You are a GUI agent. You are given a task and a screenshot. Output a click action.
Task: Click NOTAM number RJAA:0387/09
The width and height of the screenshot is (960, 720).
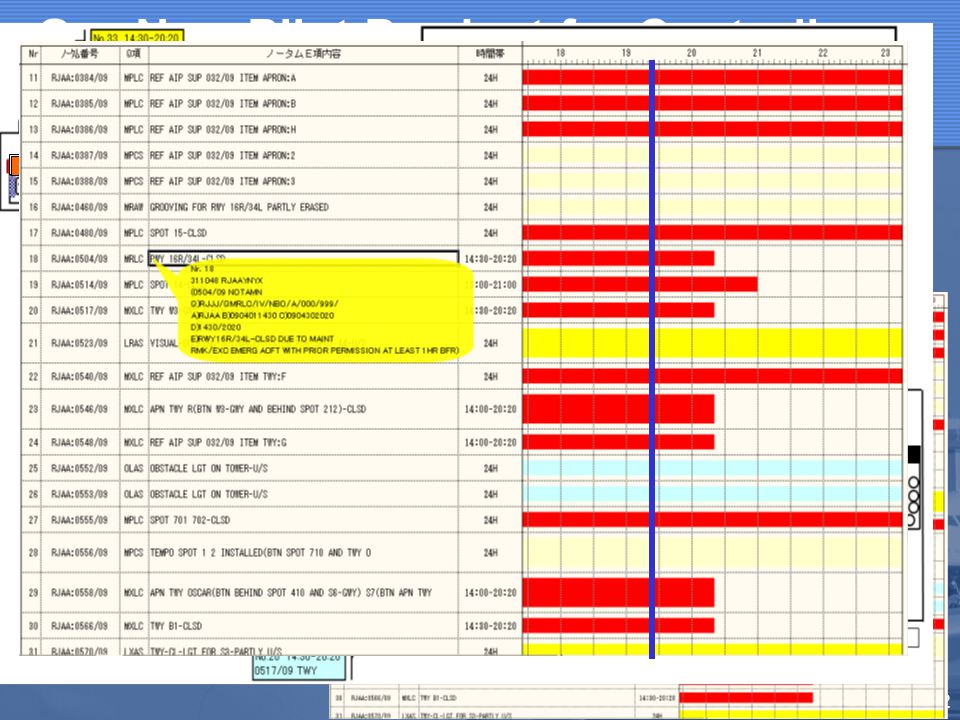(80, 156)
